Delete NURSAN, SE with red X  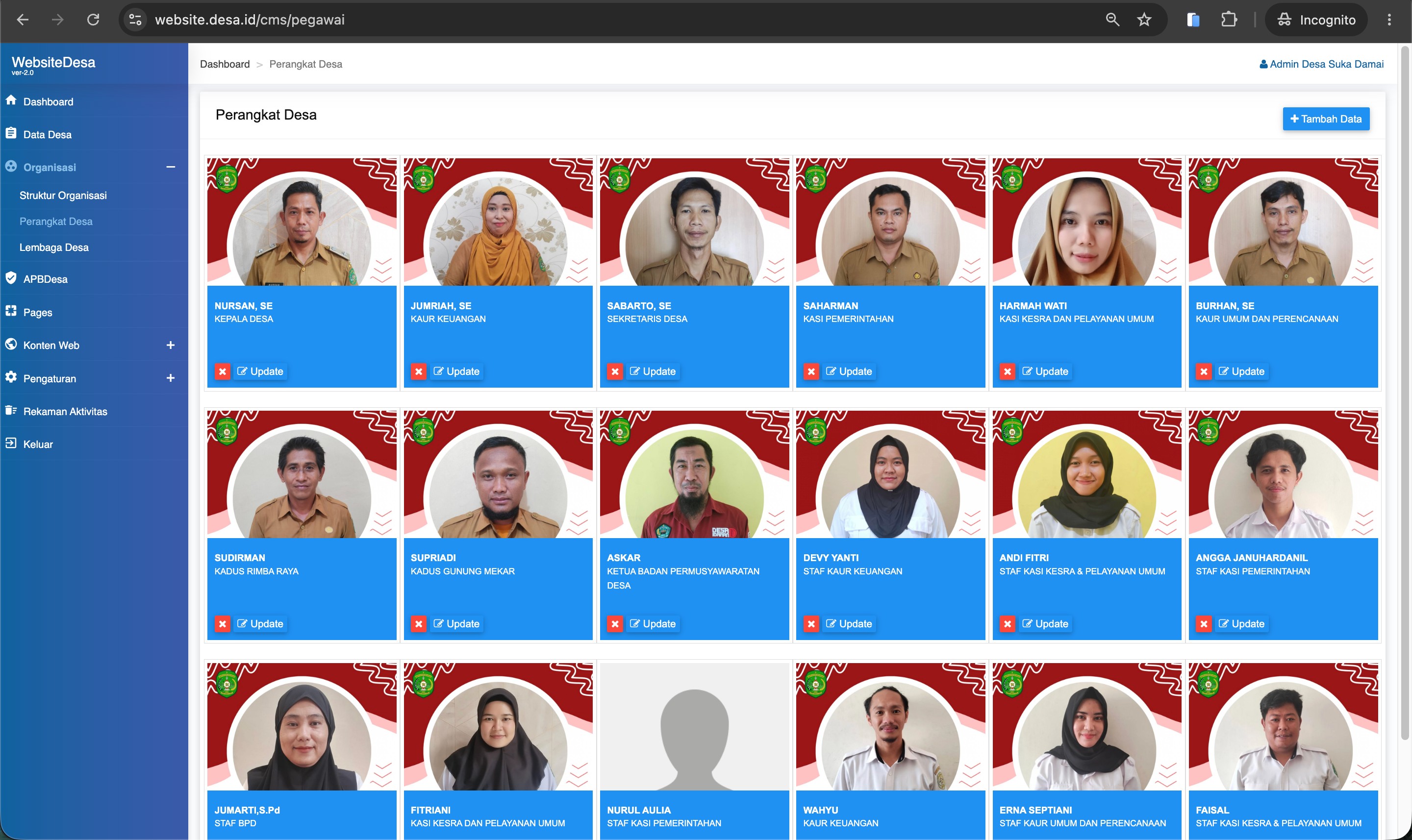[x=223, y=371]
